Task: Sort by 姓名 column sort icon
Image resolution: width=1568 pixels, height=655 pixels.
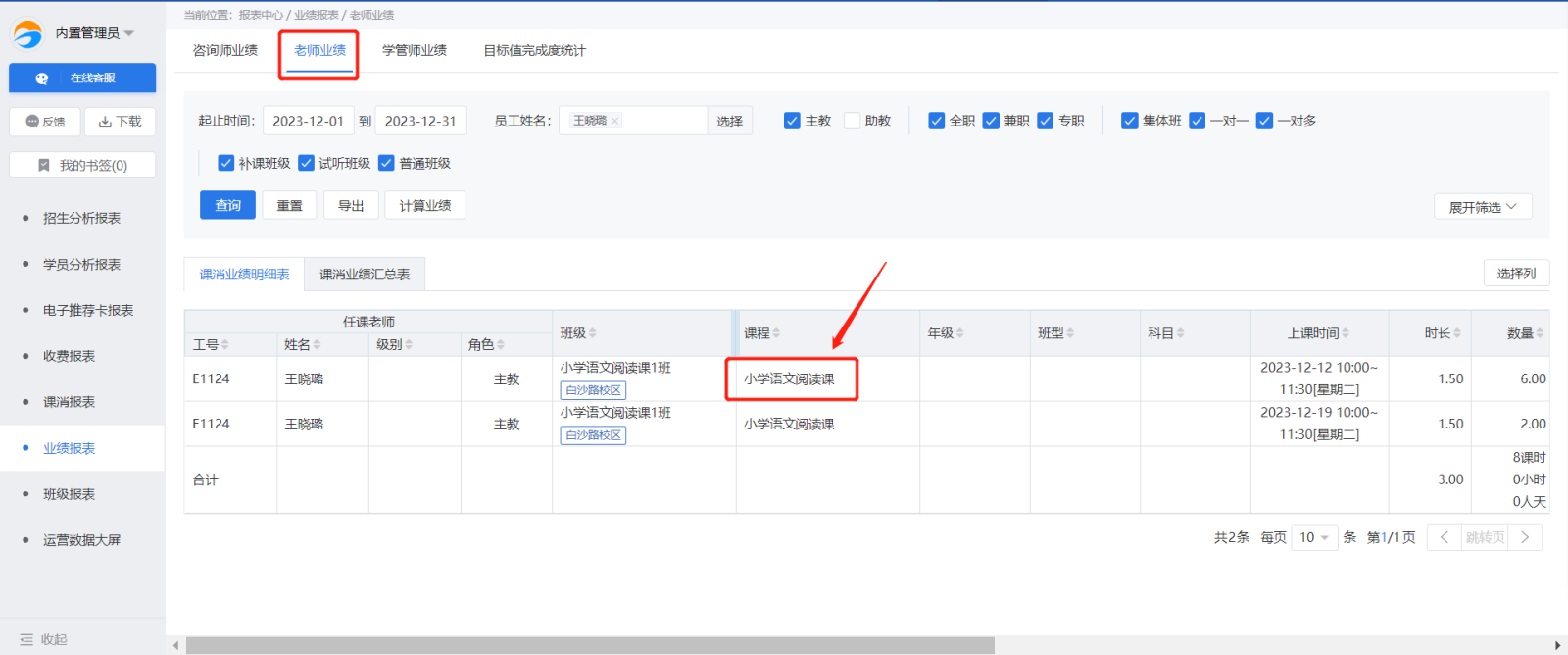Action: 317,344
